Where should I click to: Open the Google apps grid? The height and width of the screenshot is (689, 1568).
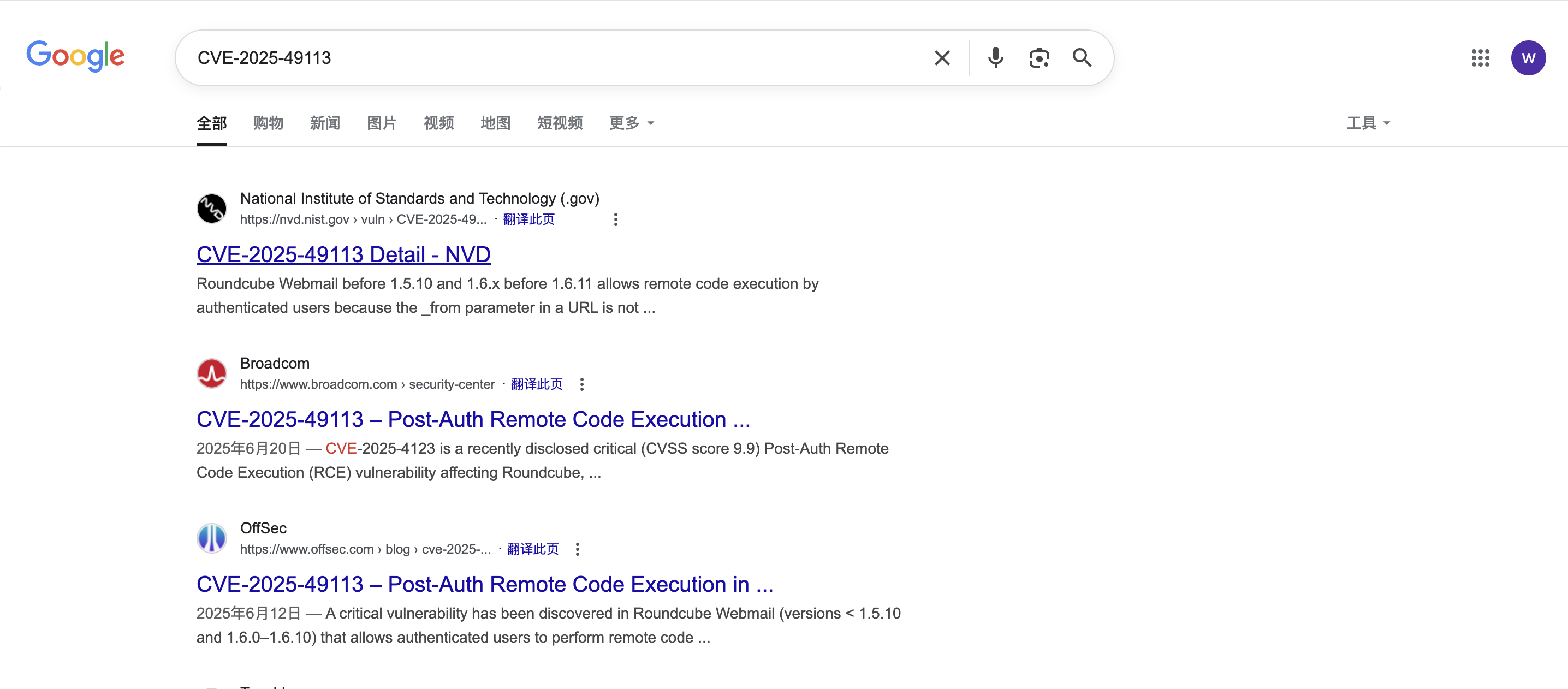coord(1480,58)
